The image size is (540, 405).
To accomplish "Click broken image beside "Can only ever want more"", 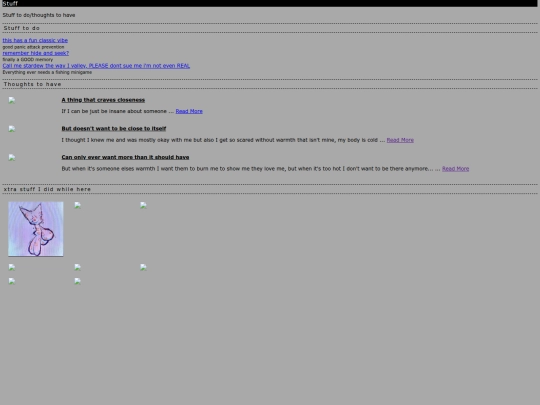I will click(x=12, y=157).
